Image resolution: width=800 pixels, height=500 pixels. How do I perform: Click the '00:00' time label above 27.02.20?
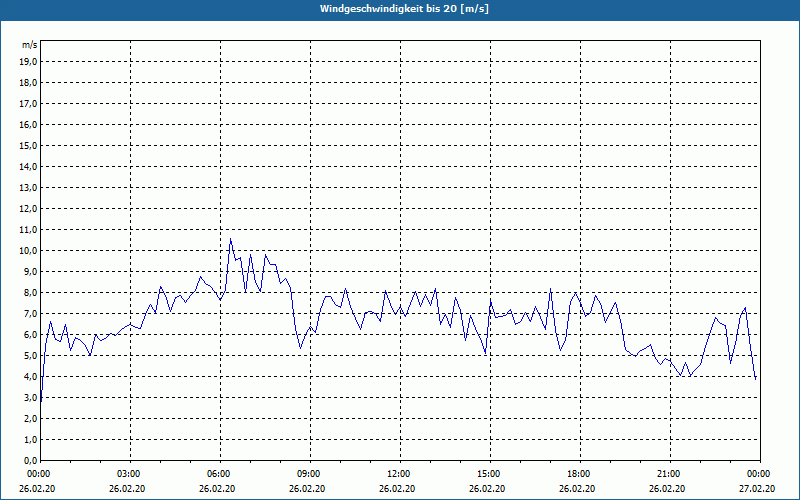click(x=758, y=474)
